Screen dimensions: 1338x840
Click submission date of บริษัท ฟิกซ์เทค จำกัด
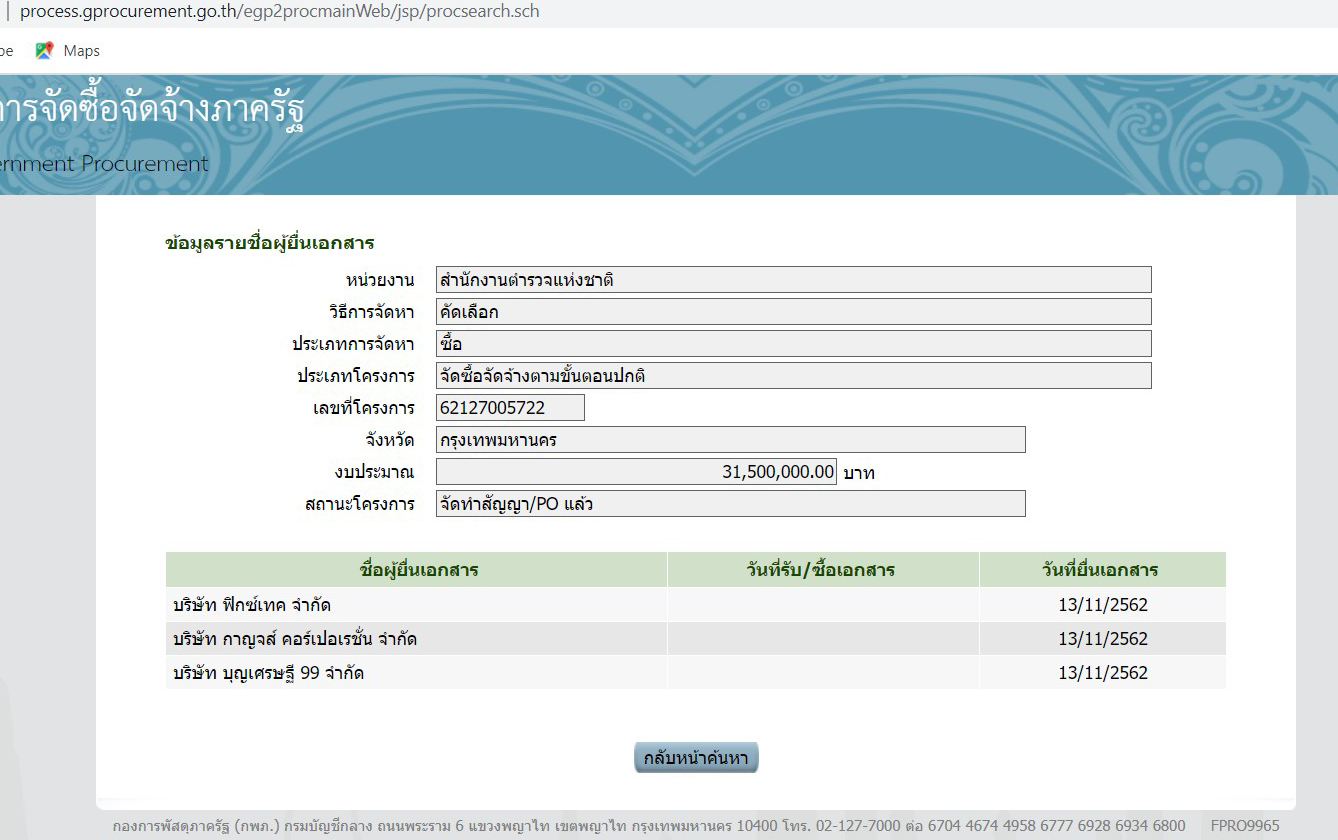pyautogui.click(x=1102, y=605)
